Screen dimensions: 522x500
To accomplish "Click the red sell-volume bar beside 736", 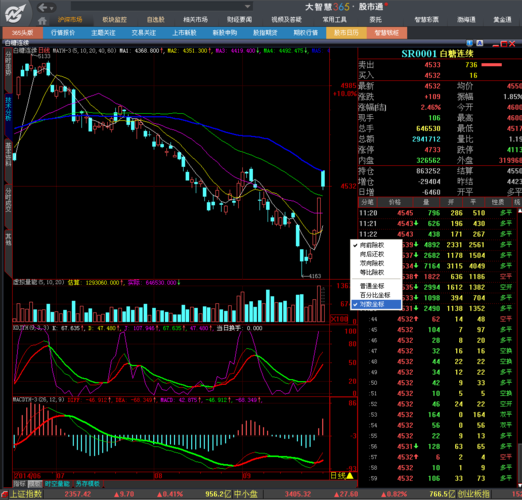I will [492, 65].
